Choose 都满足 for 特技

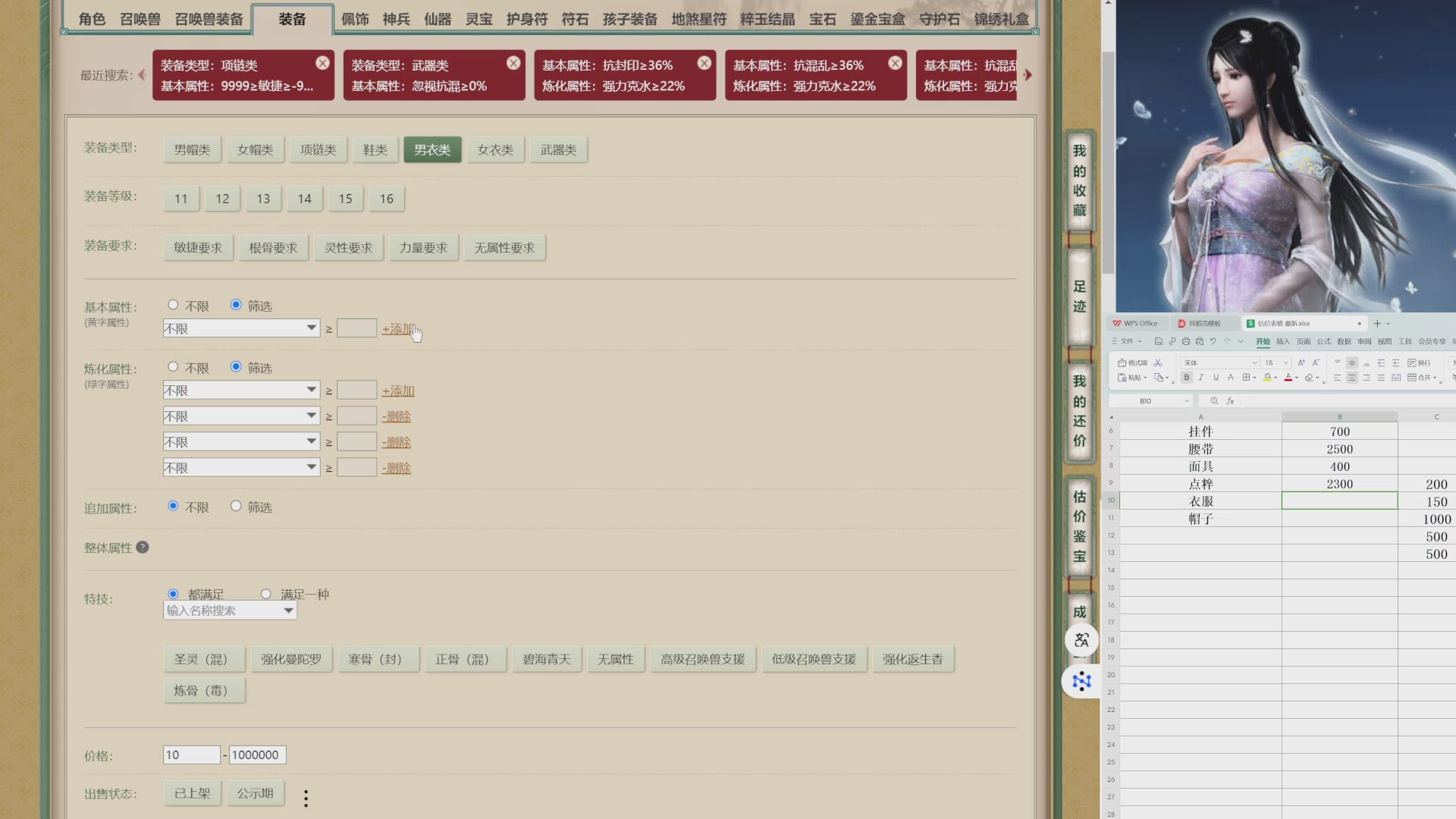pos(173,594)
